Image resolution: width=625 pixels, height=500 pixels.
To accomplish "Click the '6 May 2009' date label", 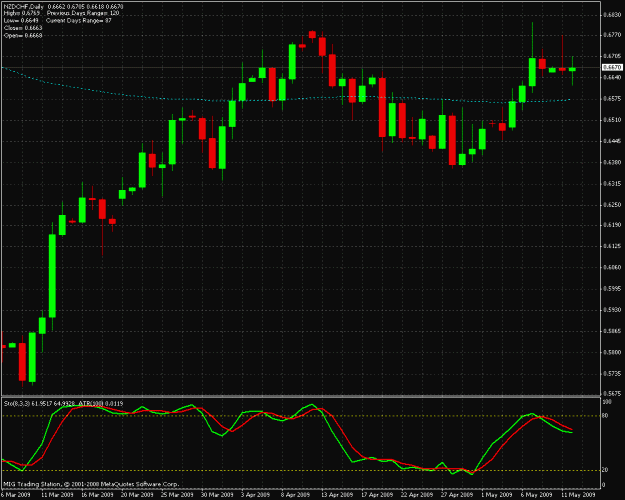I will coord(537,495).
